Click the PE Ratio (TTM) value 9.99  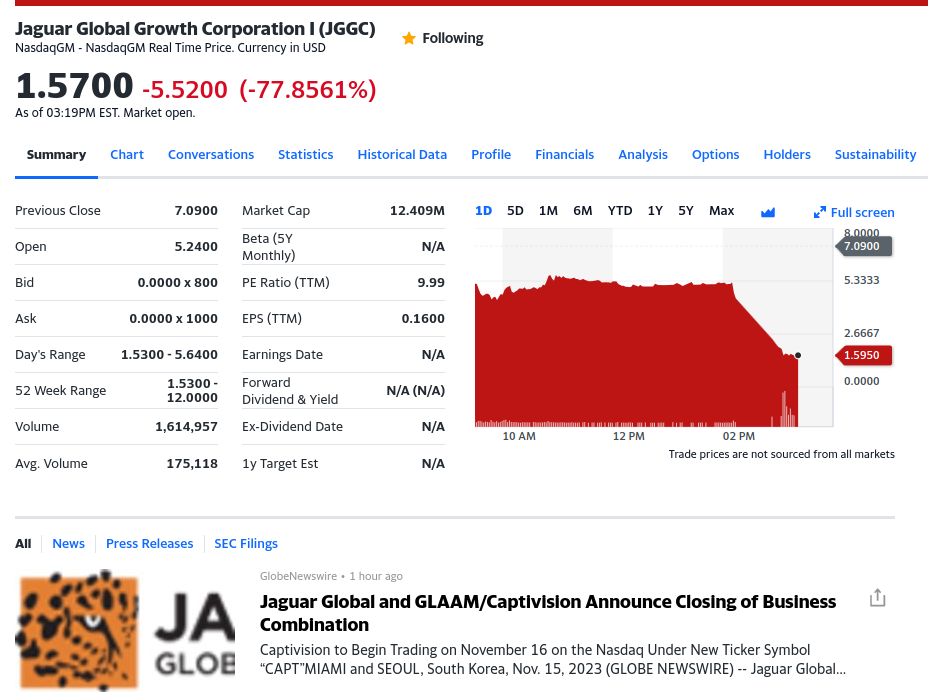(431, 282)
